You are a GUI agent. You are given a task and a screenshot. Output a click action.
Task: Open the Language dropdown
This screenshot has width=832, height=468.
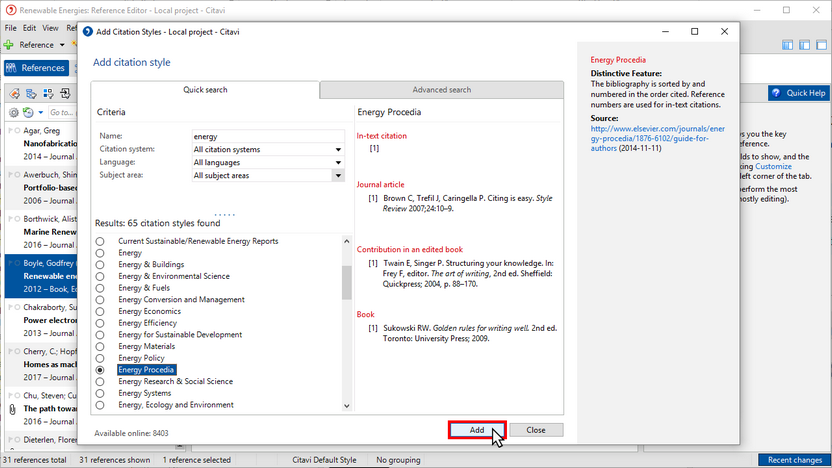268,162
